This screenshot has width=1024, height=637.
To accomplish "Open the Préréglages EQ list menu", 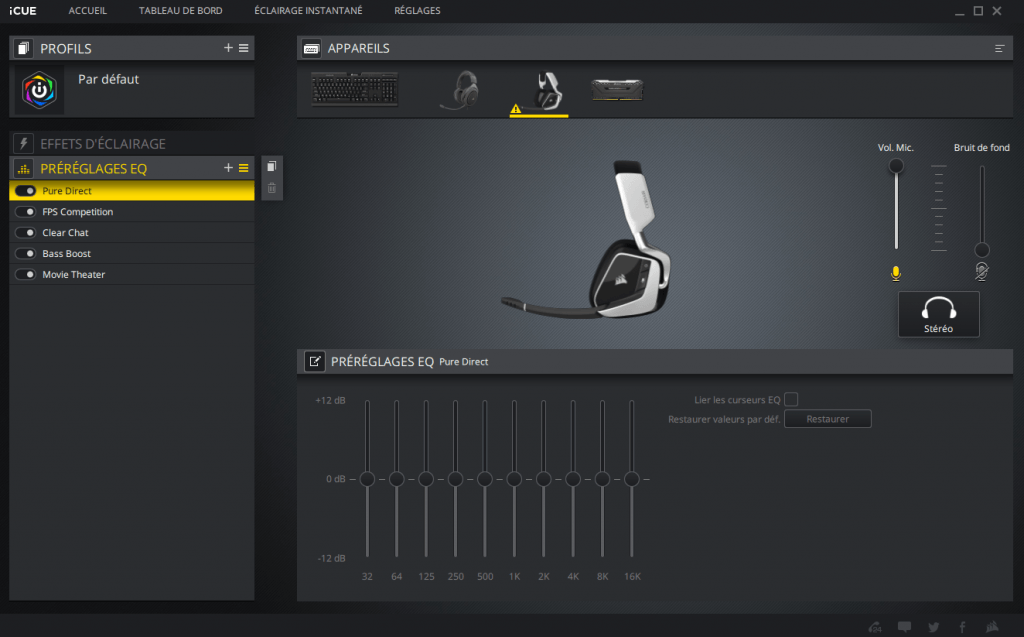I will coord(244,168).
